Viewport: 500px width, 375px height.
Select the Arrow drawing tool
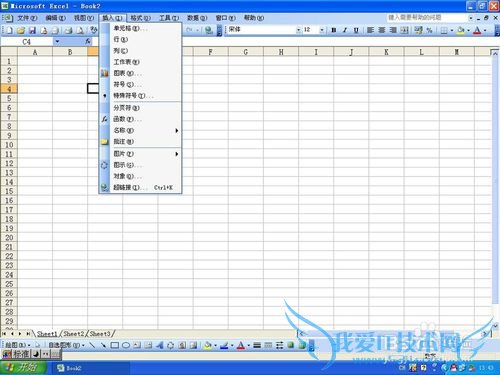(x=103, y=345)
